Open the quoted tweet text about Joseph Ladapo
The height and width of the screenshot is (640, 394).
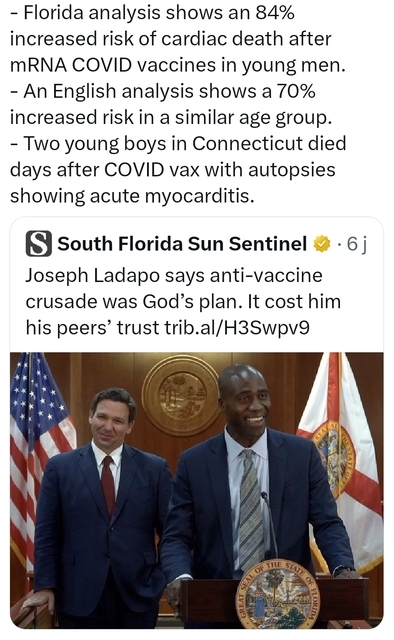click(x=183, y=302)
